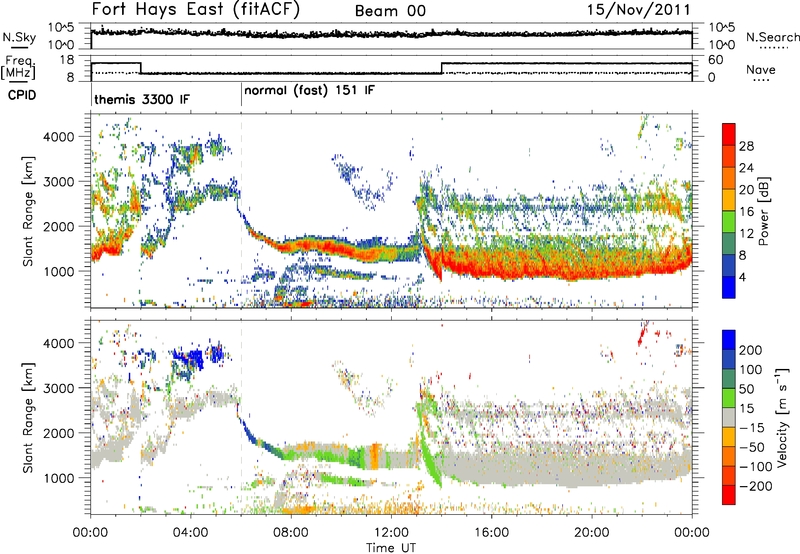
Task: Click the "-200" velocity colorbar label
Action: pyautogui.click(x=755, y=486)
